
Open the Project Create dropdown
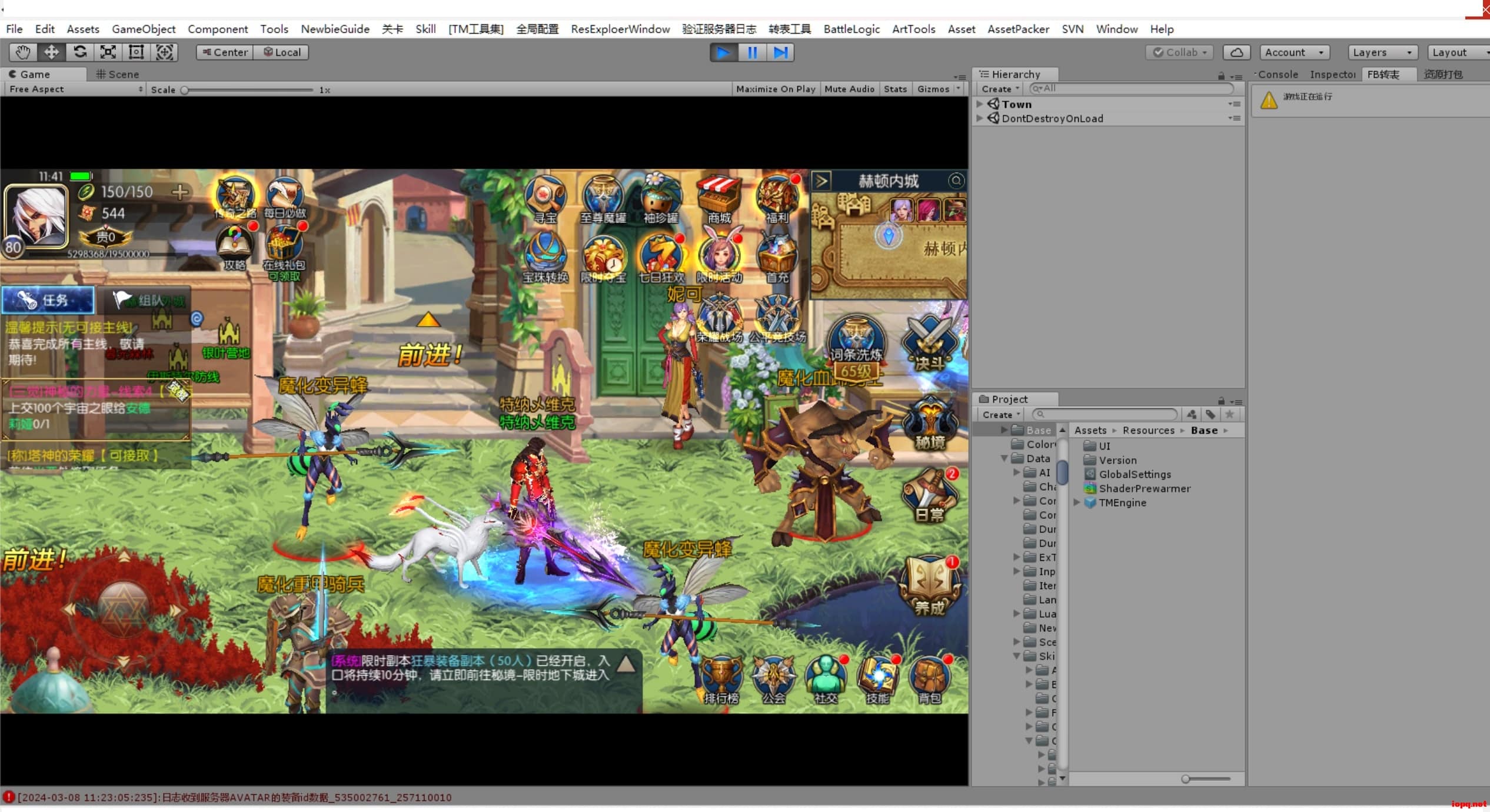(x=1000, y=415)
